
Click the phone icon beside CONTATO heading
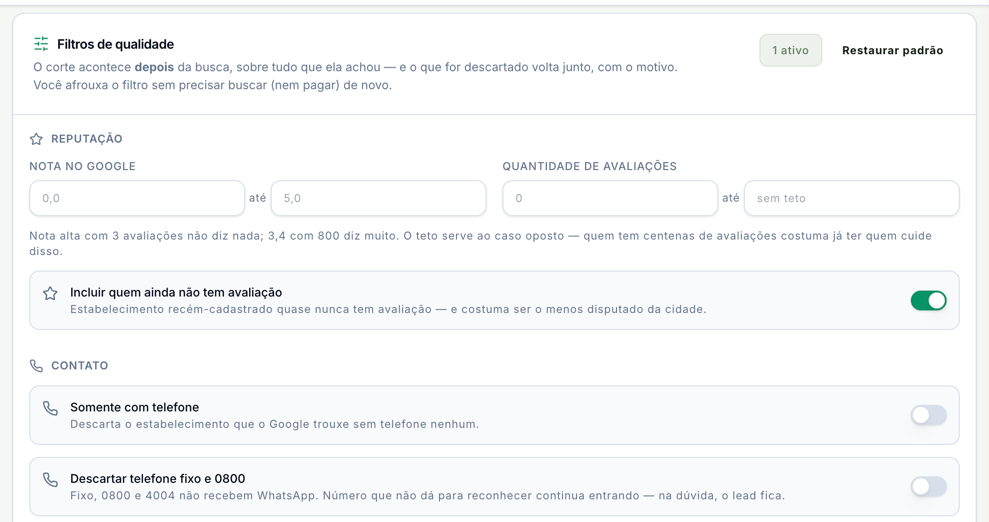coord(37,366)
